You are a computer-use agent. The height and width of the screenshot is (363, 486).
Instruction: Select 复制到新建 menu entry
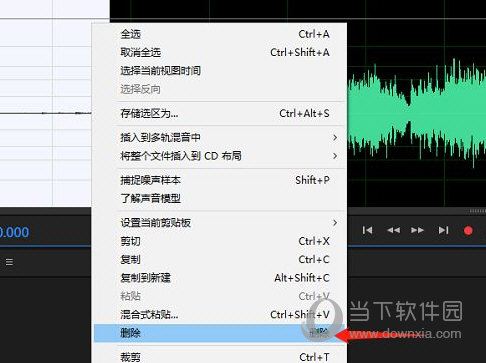220,278
